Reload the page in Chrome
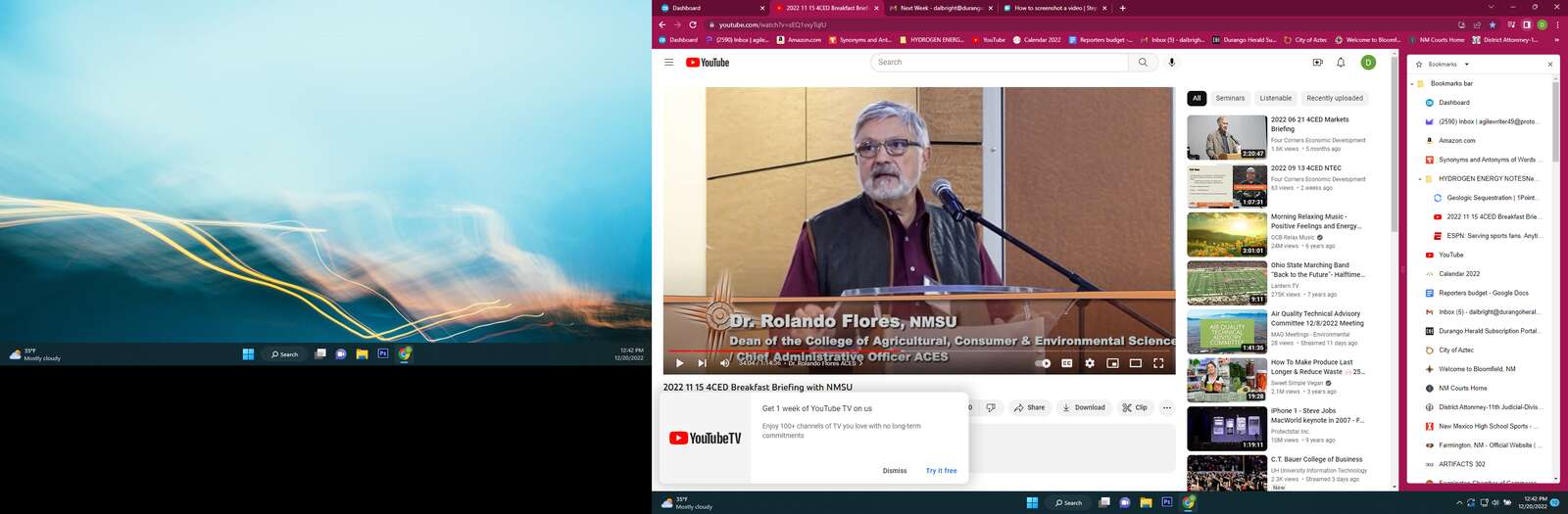Image resolution: width=1568 pixels, height=514 pixels. 693,24
